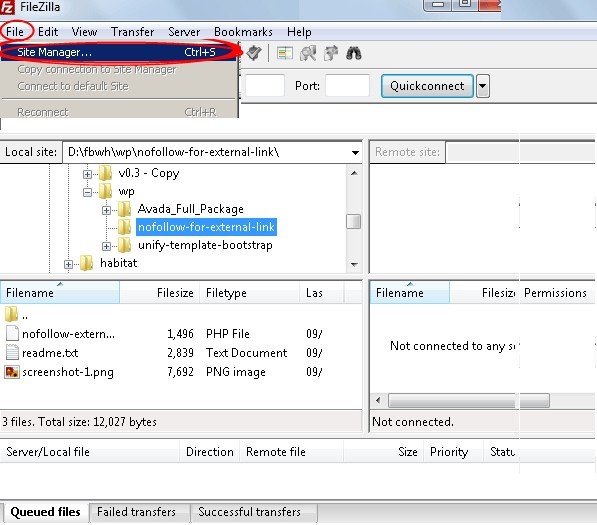The image size is (597, 525).
Task: Click the v0.3 - Copy folder icon
Action: tap(105, 173)
